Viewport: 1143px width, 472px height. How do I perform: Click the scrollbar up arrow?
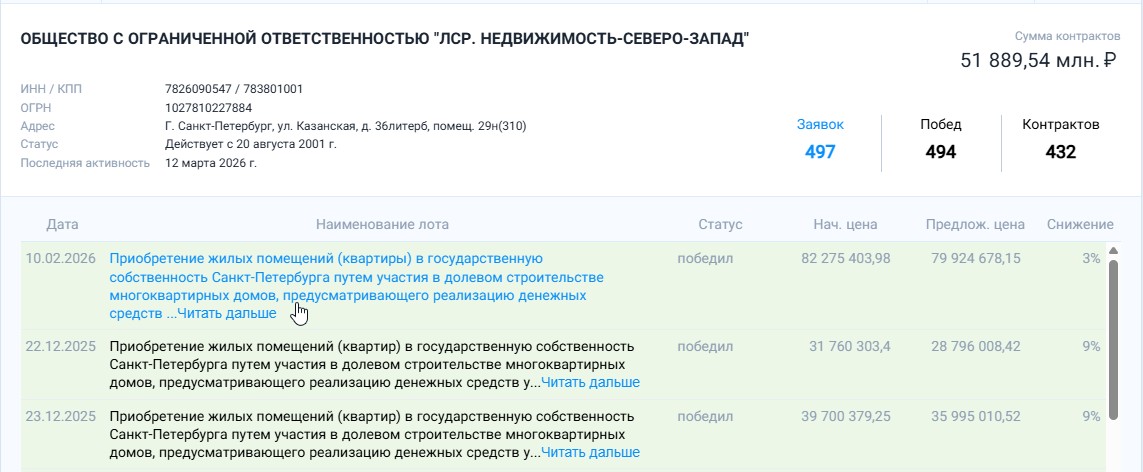(1113, 251)
